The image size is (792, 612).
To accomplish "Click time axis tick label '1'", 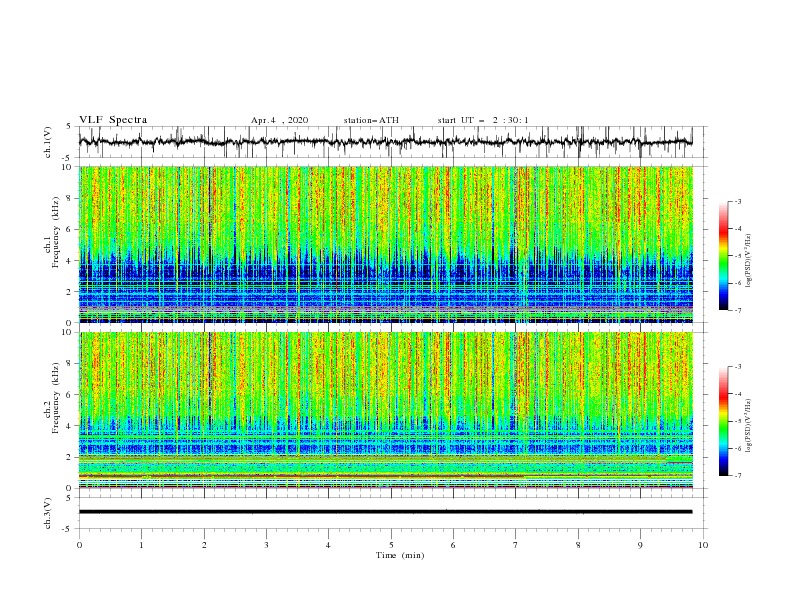I will 141,545.
